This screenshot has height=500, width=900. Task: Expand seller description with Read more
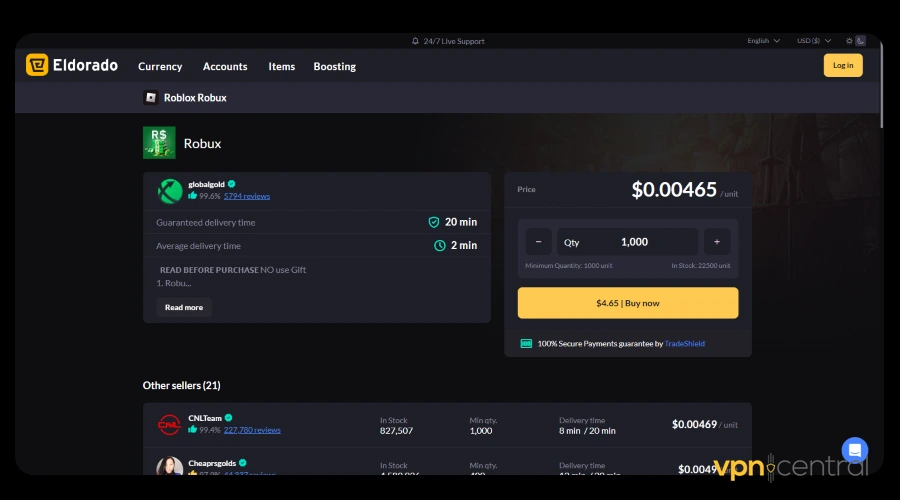tap(184, 307)
